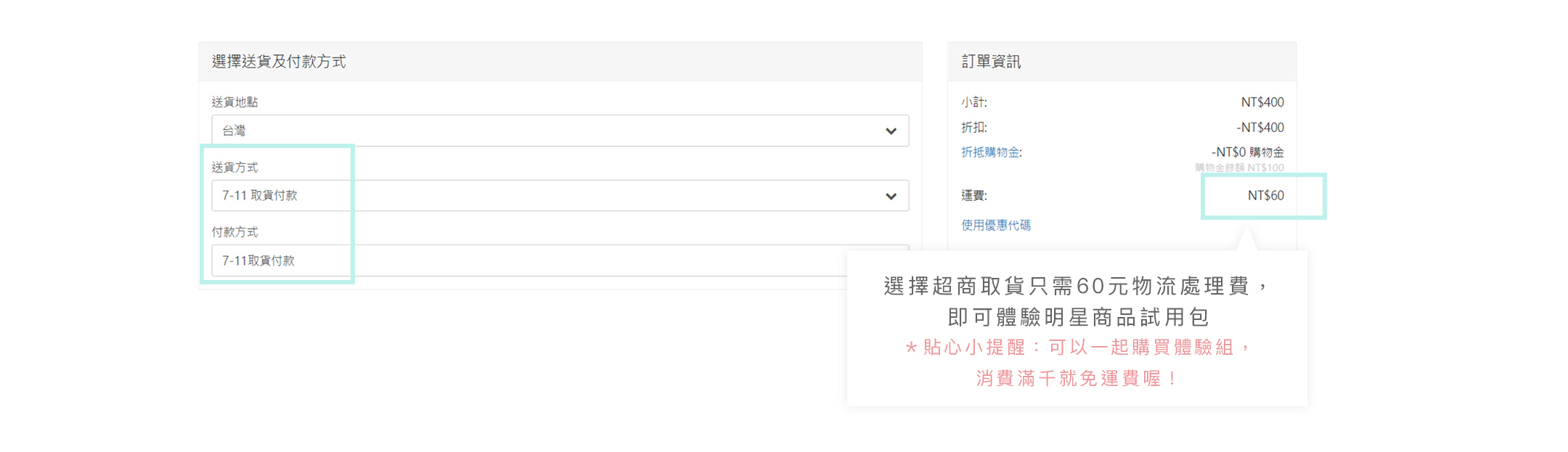Expand the 送貨方式 7-11 取貨付款 selector
The height and width of the screenshot is (452, 1568).
tap(552, 196)
